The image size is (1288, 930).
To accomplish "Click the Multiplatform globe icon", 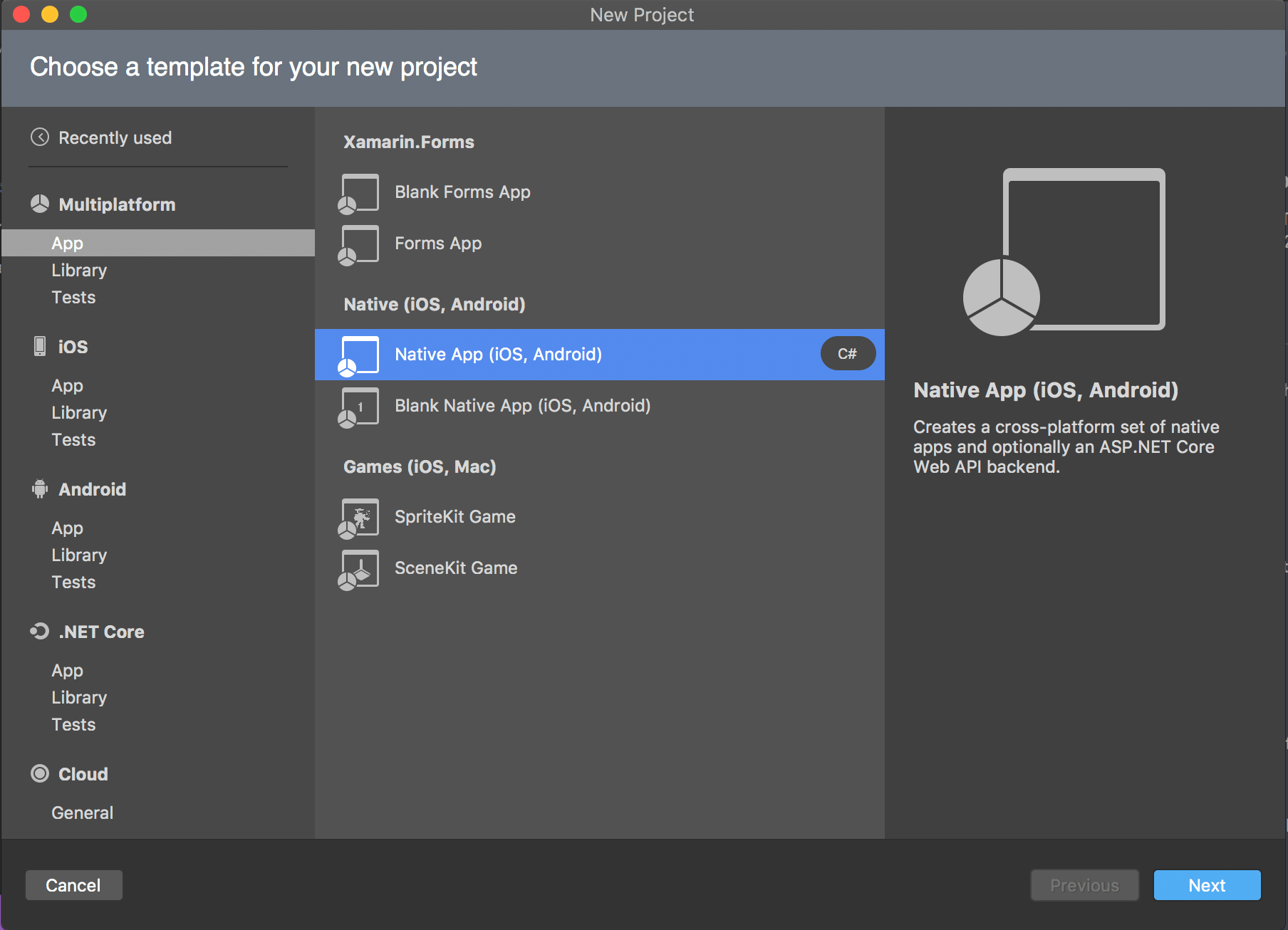I will click(39, 204).
